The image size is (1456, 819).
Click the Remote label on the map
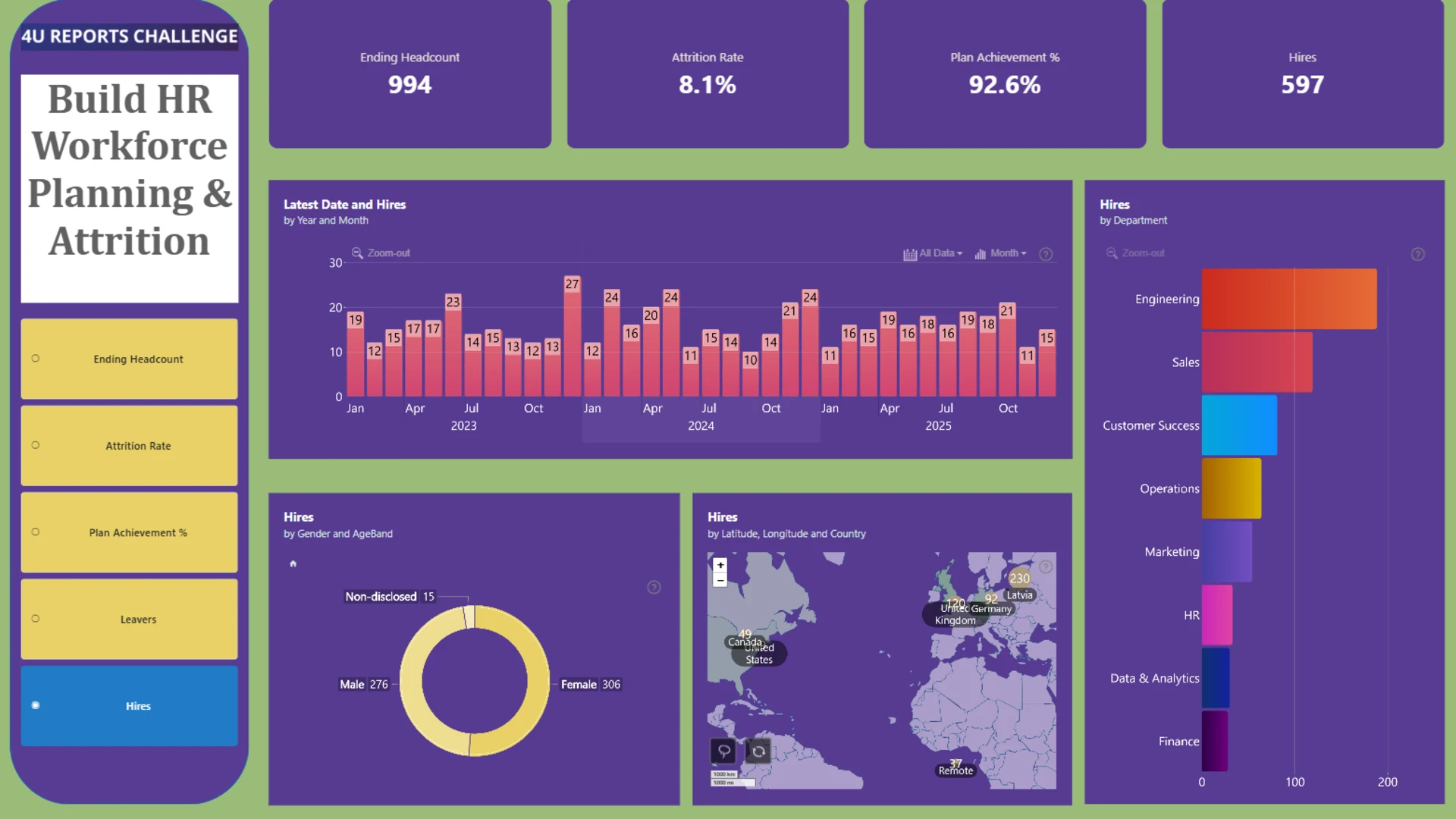tap(955, 770)
